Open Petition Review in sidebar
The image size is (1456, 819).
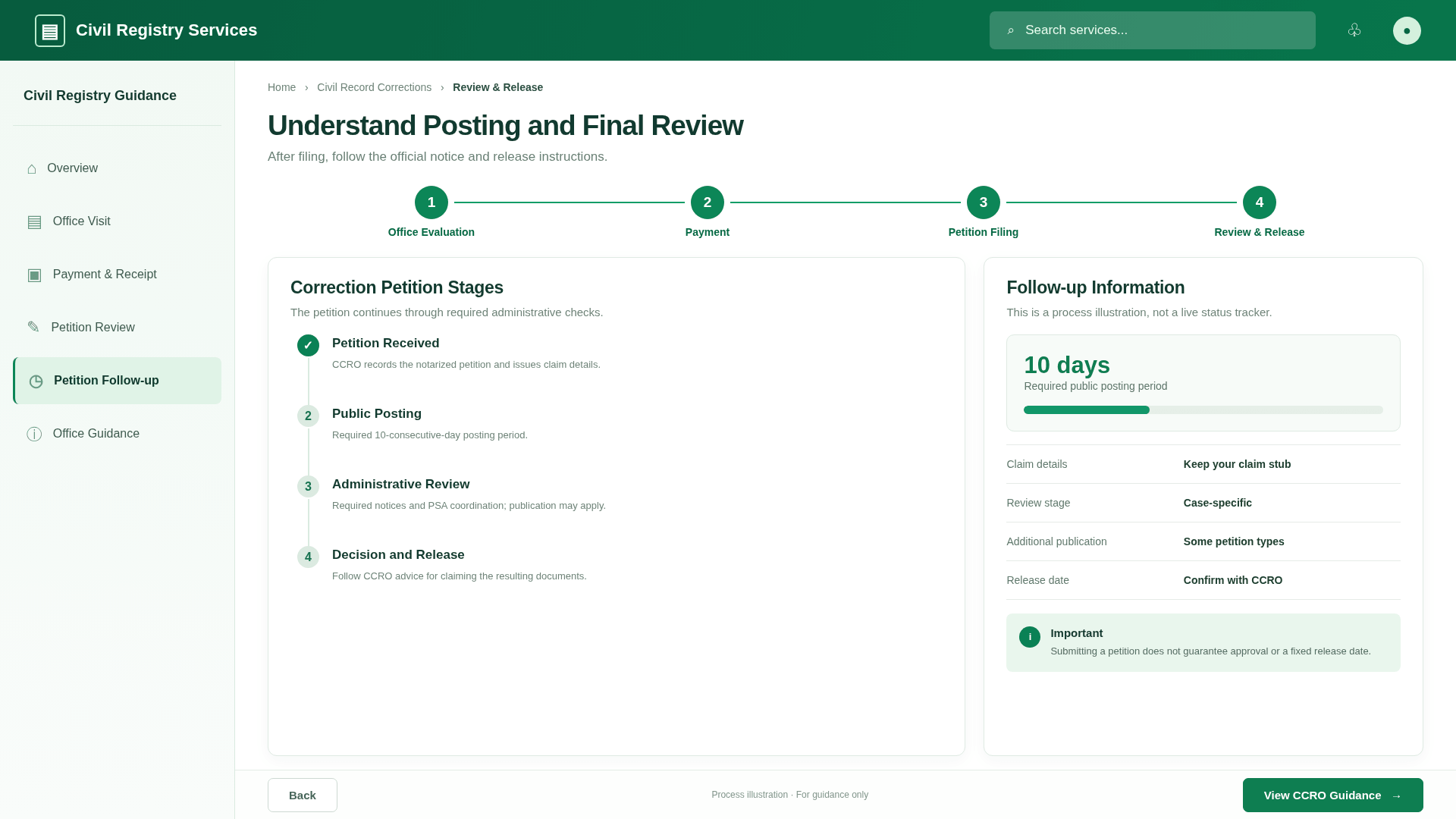(117, 328)
